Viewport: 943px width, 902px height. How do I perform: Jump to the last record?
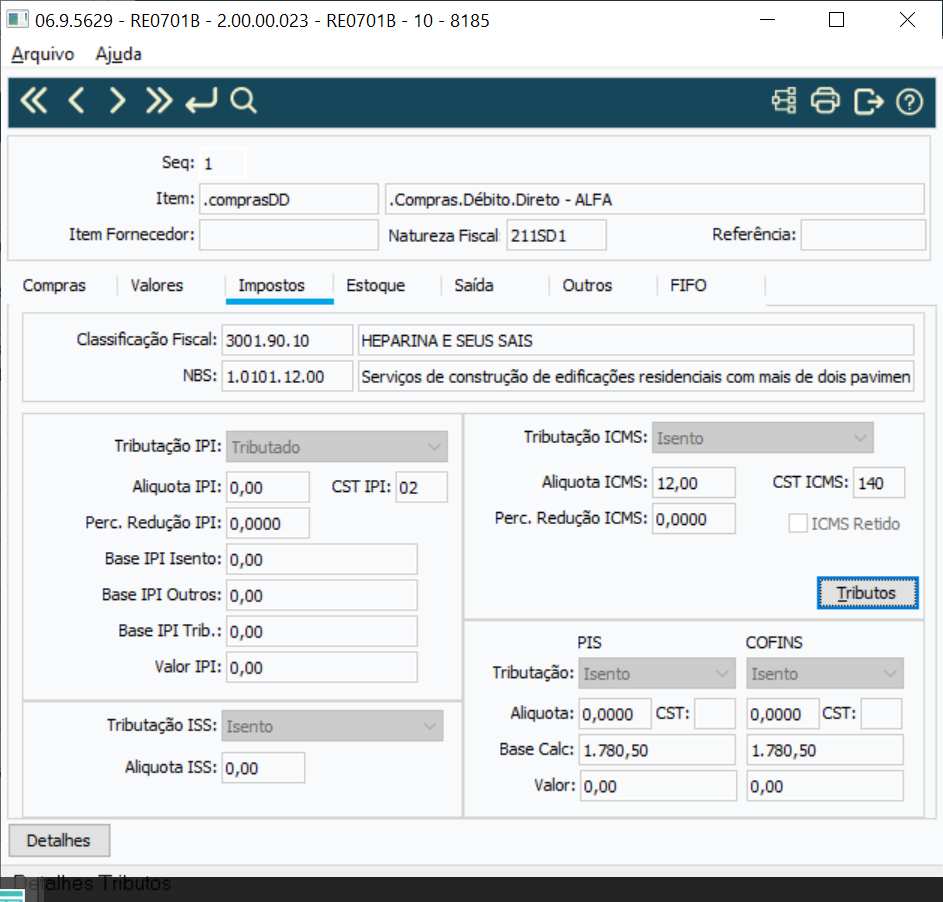tap(159, 100)
